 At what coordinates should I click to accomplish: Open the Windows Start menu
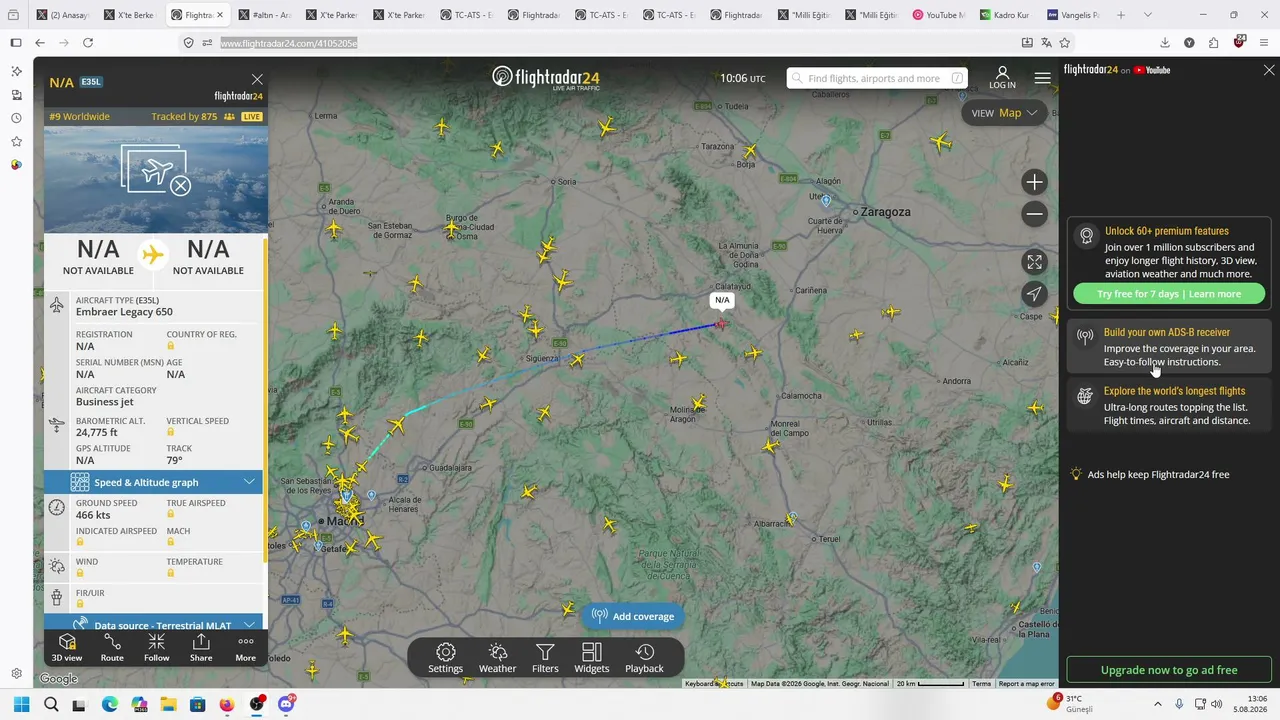(x=22, y=704)
